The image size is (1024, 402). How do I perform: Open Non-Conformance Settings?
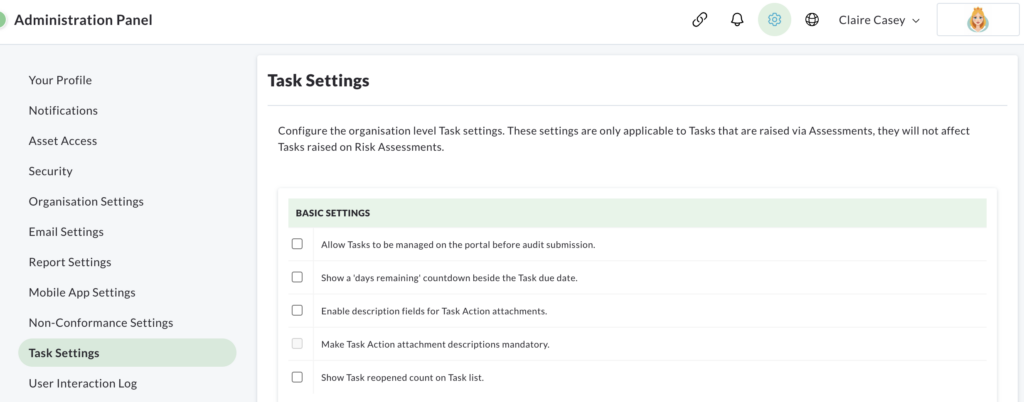coord(101,322)
